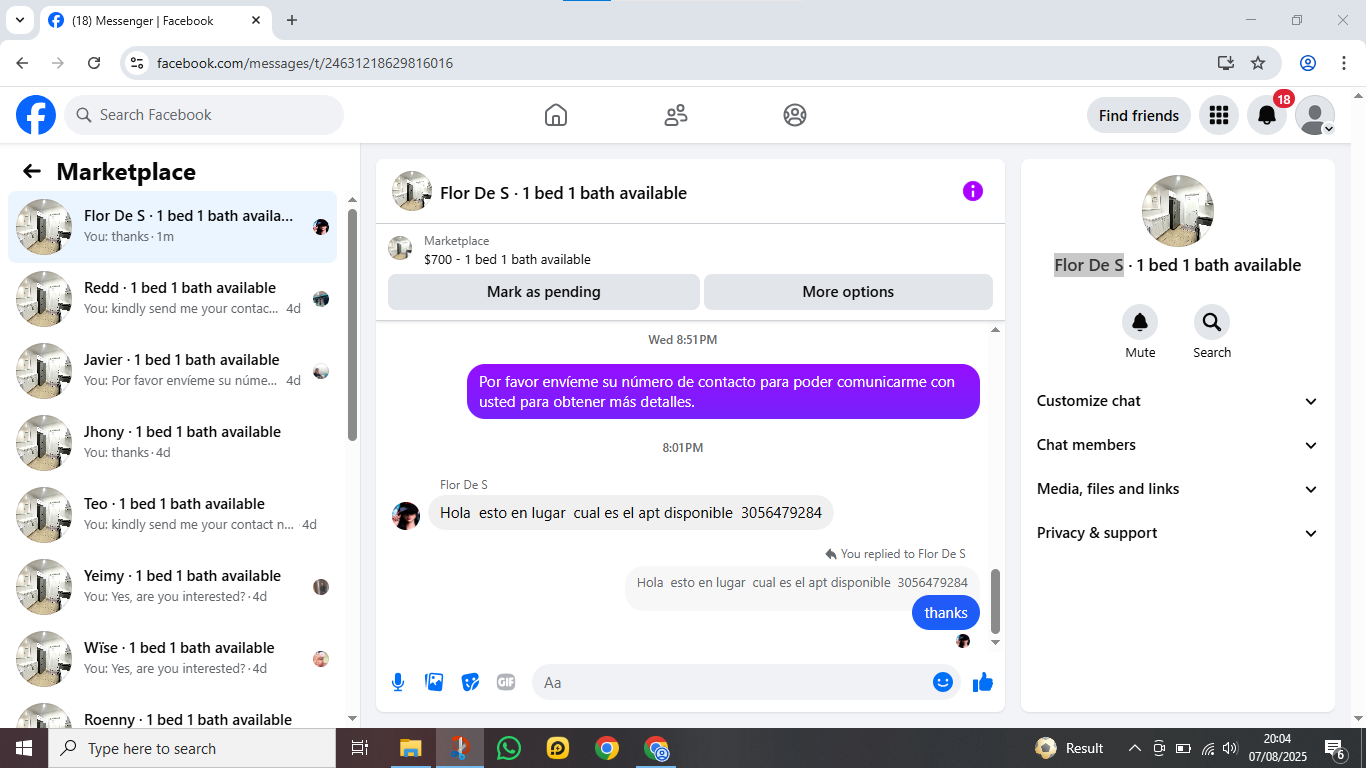Screen dimensions: 1366x768
Task: Open Jhony conversation in list
Action: (173, 443)
